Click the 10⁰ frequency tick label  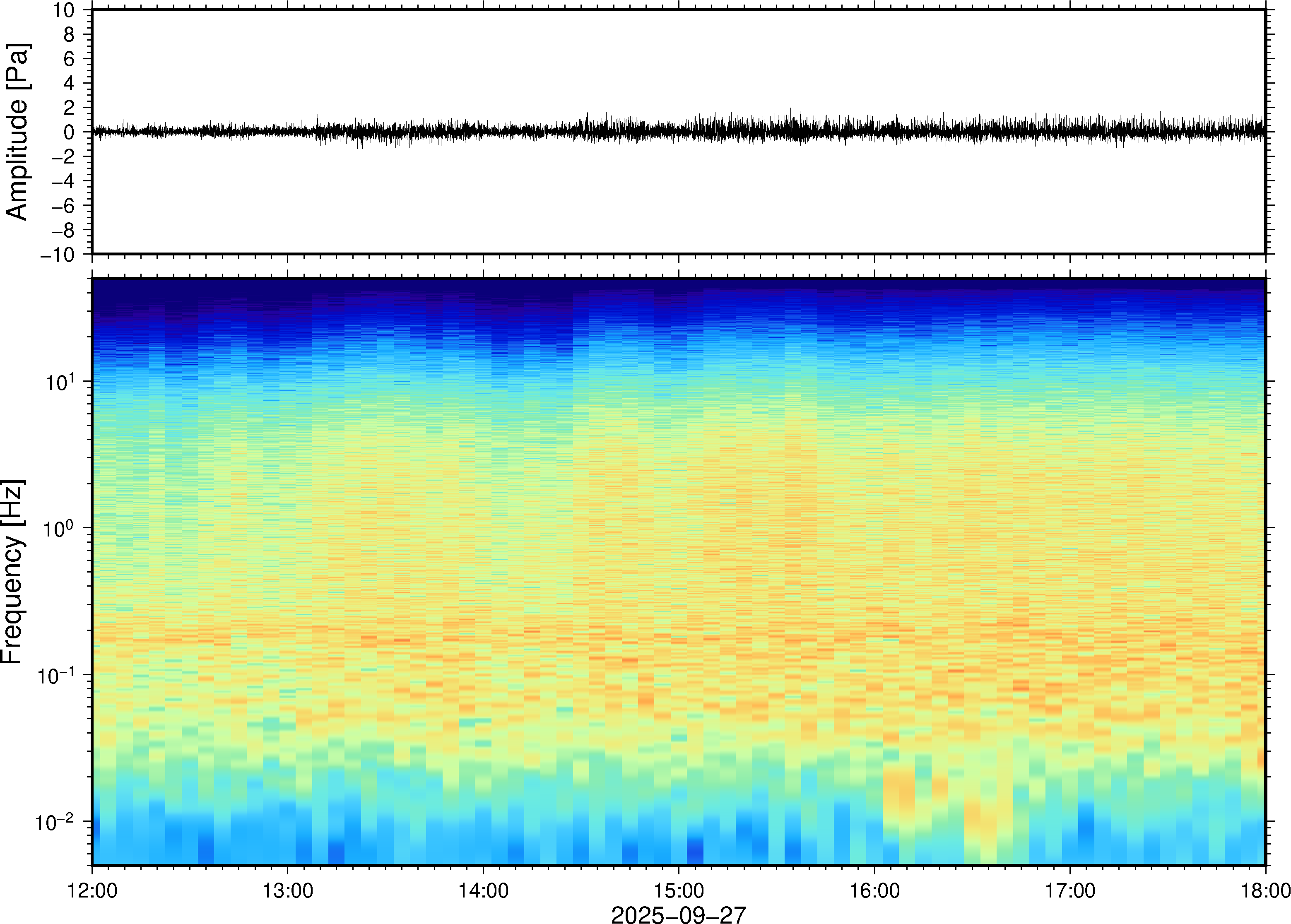pos(59,529)
